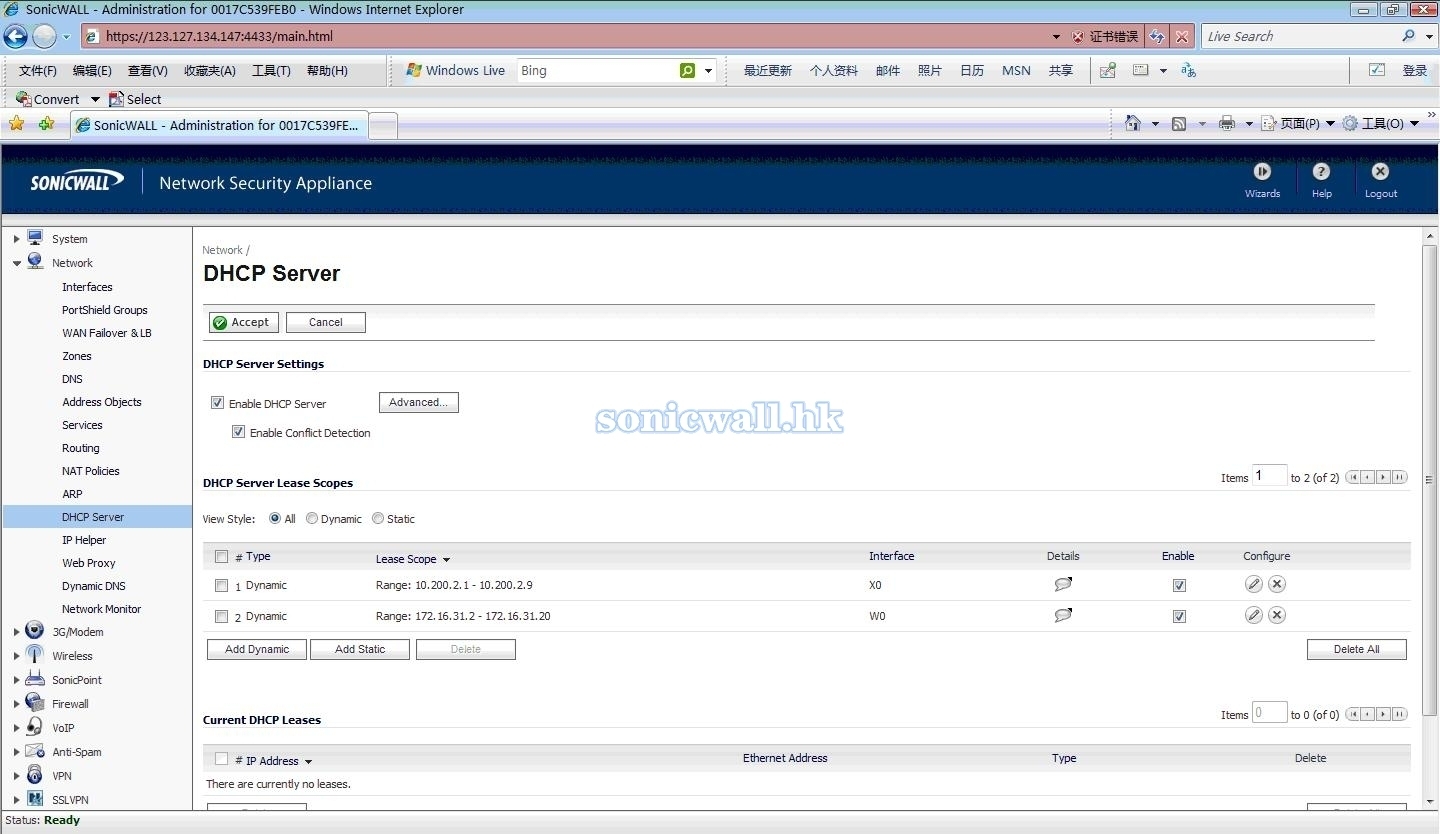
Task: Edit the 172.16.31.2 lease scope pencil icon
Action: (x=1253, y=616)
